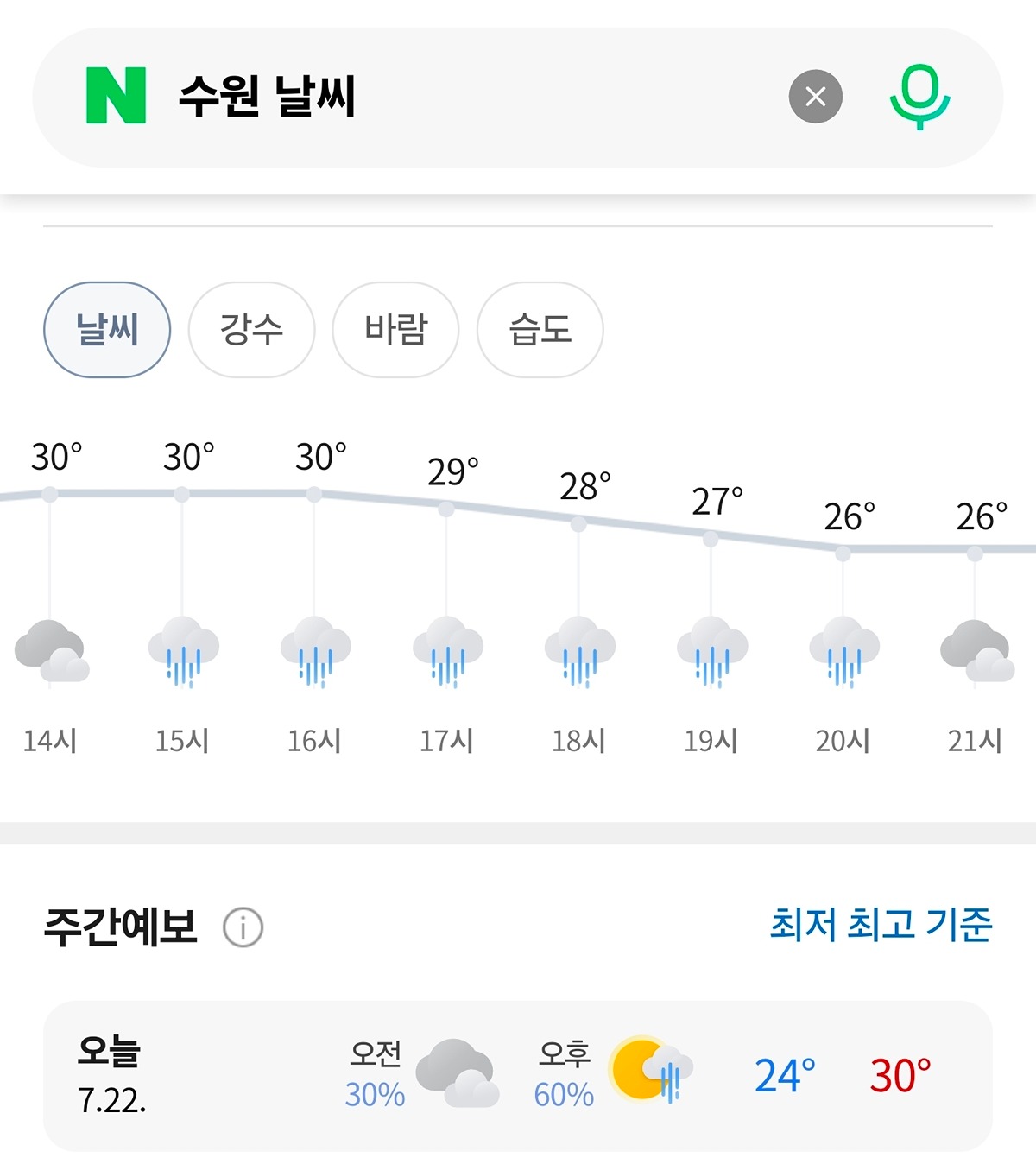The width and height of the screenshot is (1036, 1164).
Task: Open the 최저 최고 기준 link
Action: [x=881, y=925]
